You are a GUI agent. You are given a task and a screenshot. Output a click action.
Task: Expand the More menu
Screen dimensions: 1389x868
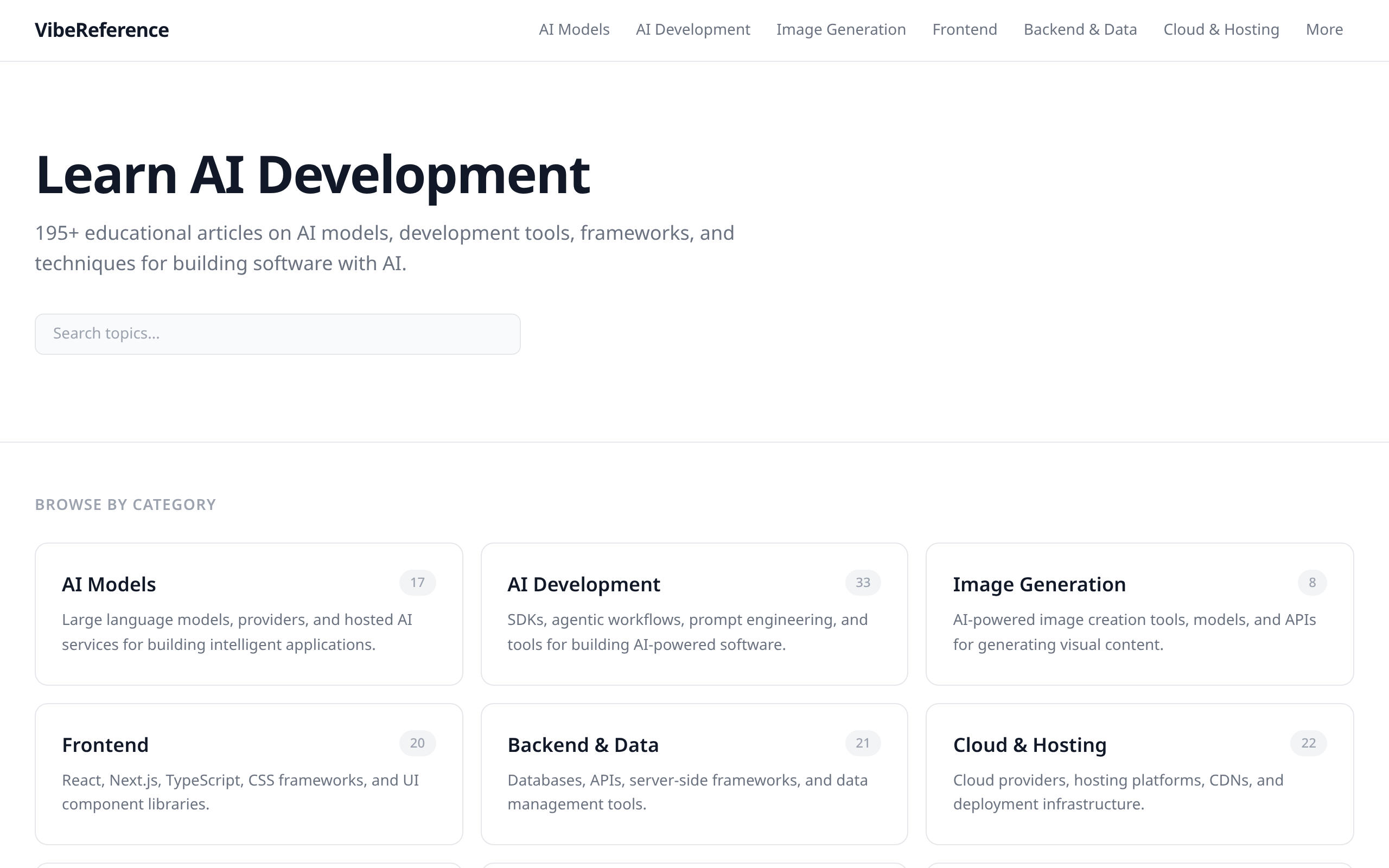pos(1324,29)
